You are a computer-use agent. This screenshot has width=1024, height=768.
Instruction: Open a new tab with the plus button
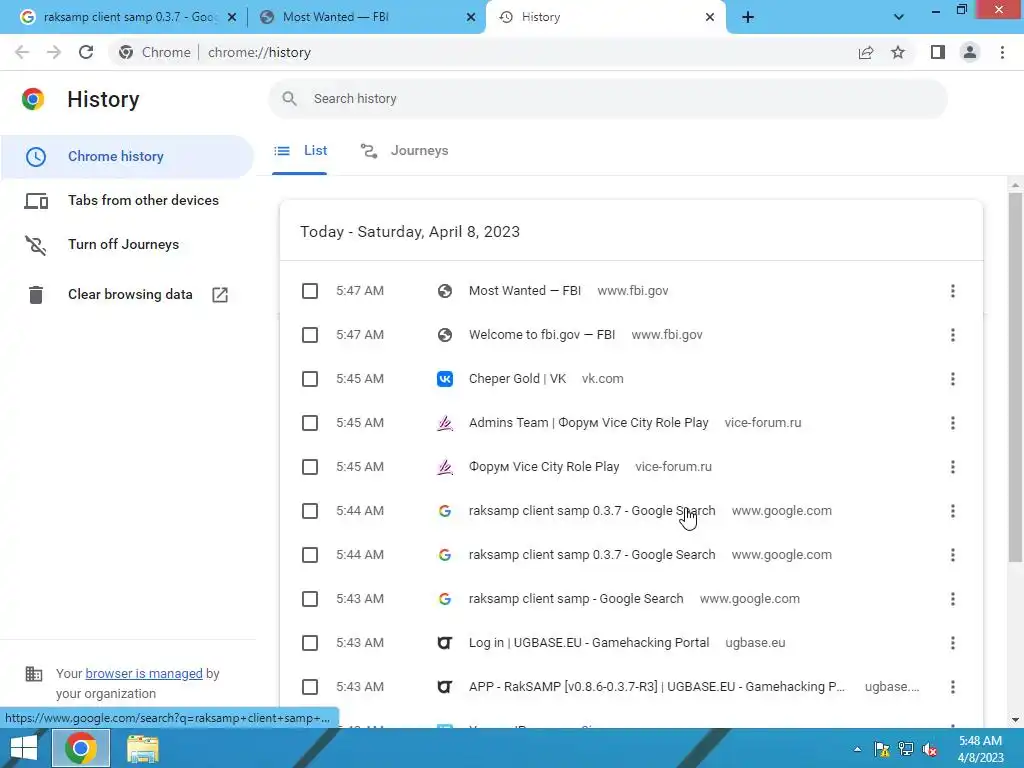(x=748, y=17)
